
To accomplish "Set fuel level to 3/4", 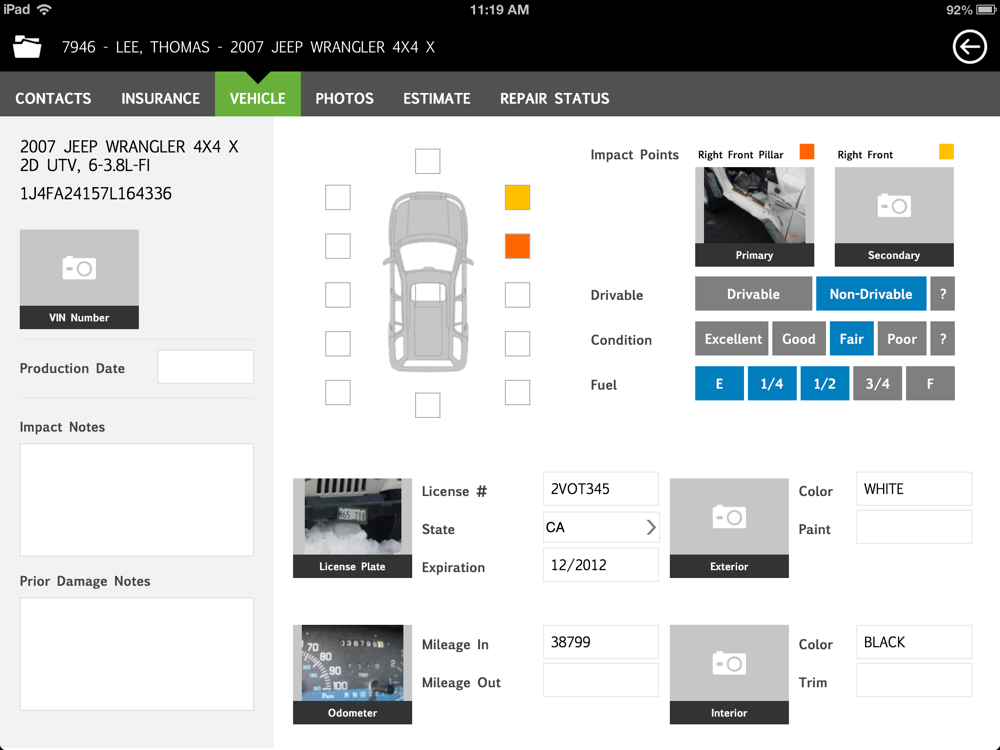I will [x=878, y=383].
